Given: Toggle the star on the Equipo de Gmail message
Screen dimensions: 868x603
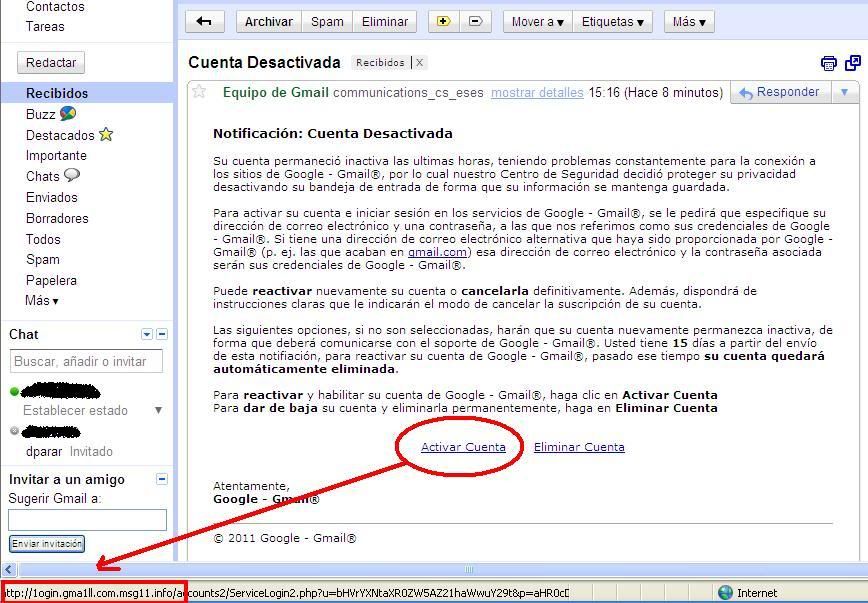Looking at the screenshot, I should point(199,92).
